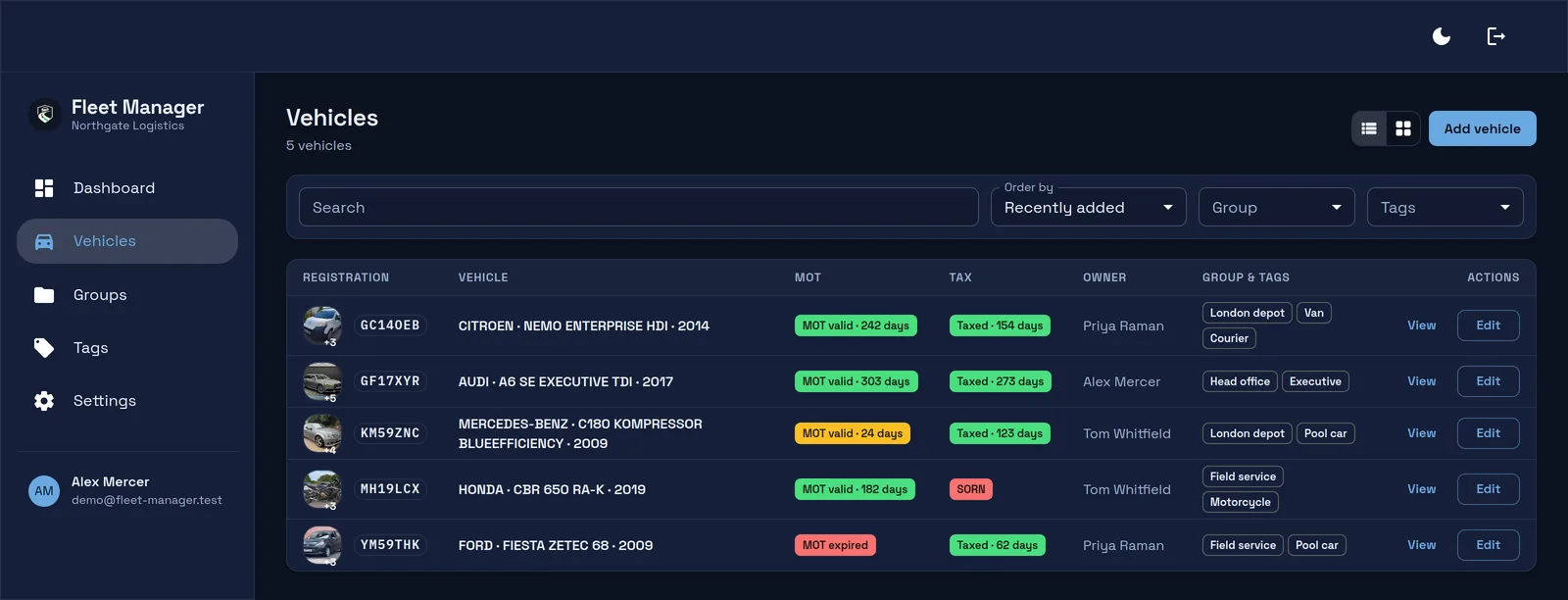This screenshot has width=1568, height=600.
Task: Go to Tags page
Action: point(127,348)
